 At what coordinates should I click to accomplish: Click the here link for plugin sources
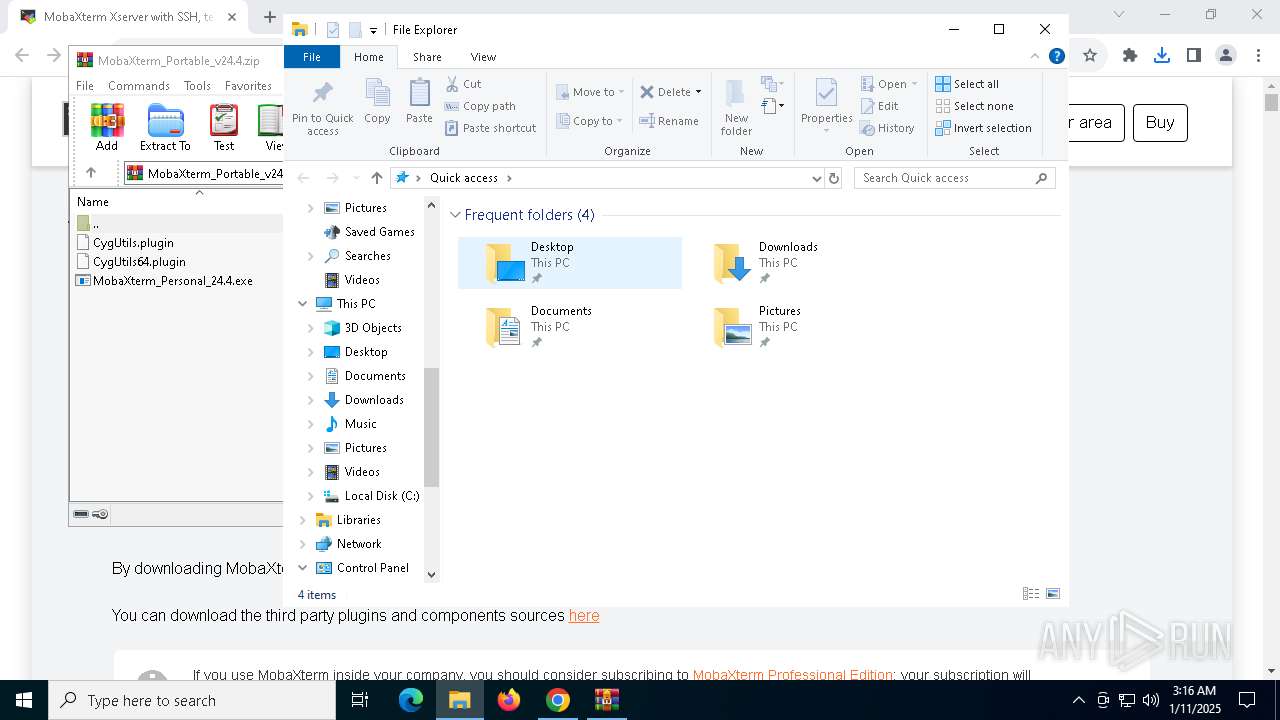point(584,616)
